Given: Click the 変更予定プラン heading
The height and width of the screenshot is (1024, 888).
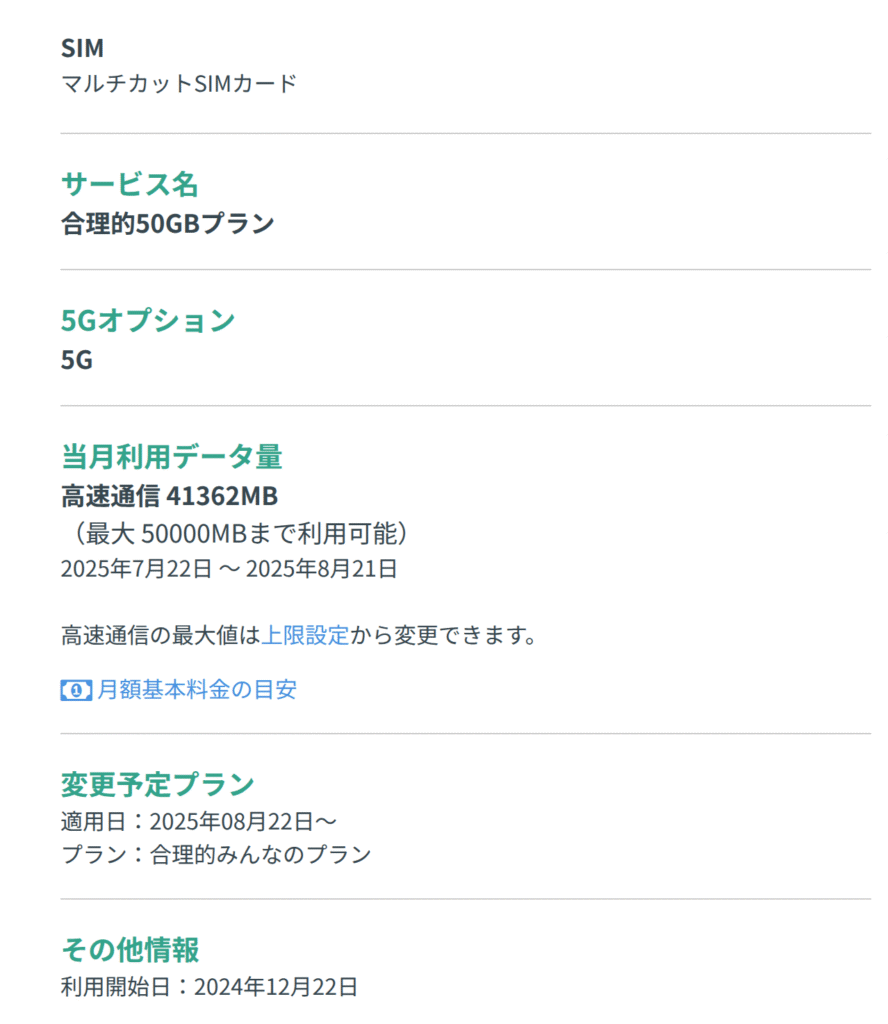Looking at the screenshot, I should (x=158, y=784).
